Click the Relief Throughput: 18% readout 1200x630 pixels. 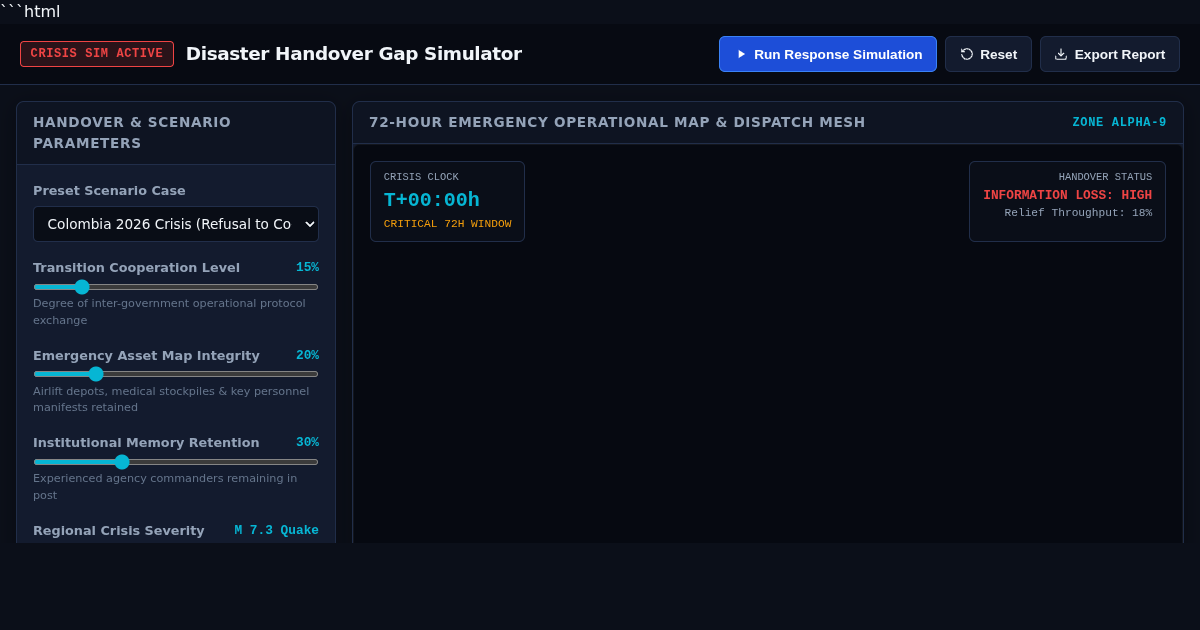pos(1078,213)
